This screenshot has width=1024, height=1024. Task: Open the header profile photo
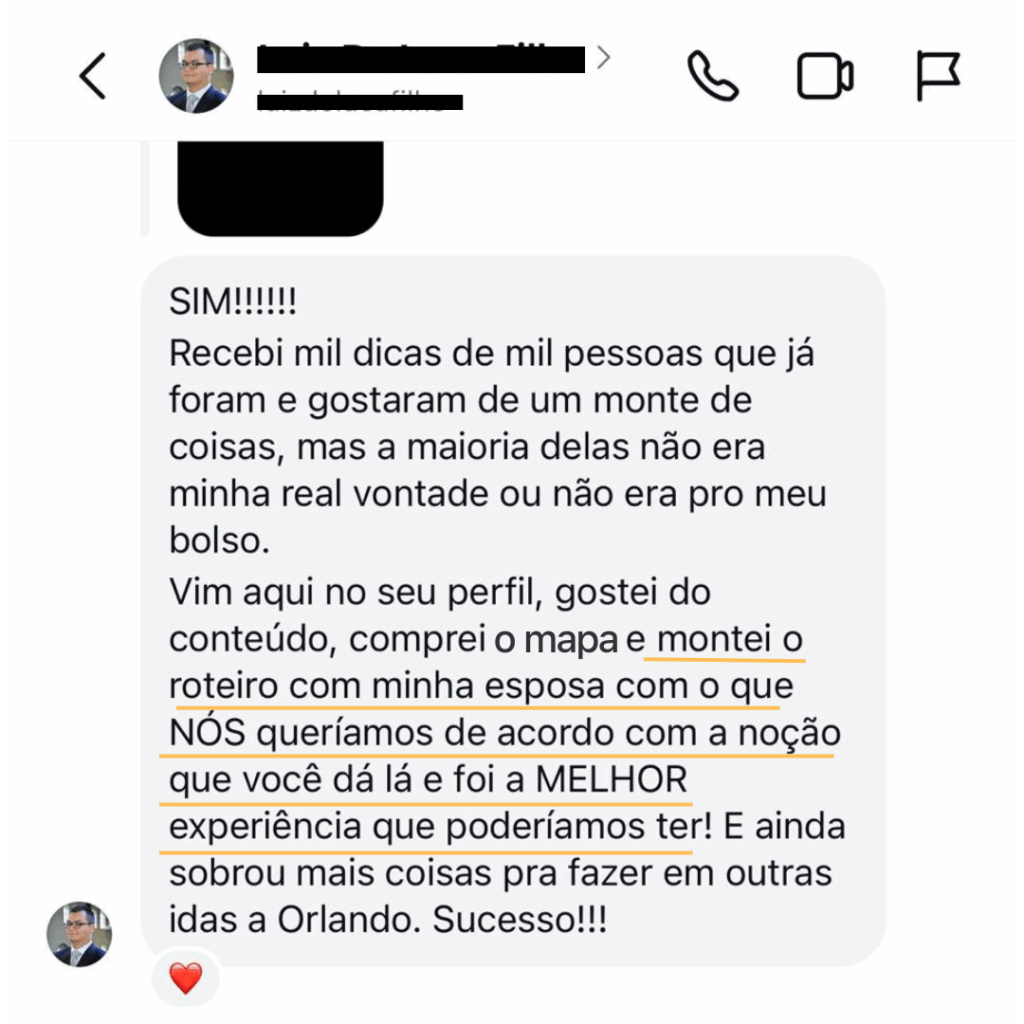(x=196, y=76)
